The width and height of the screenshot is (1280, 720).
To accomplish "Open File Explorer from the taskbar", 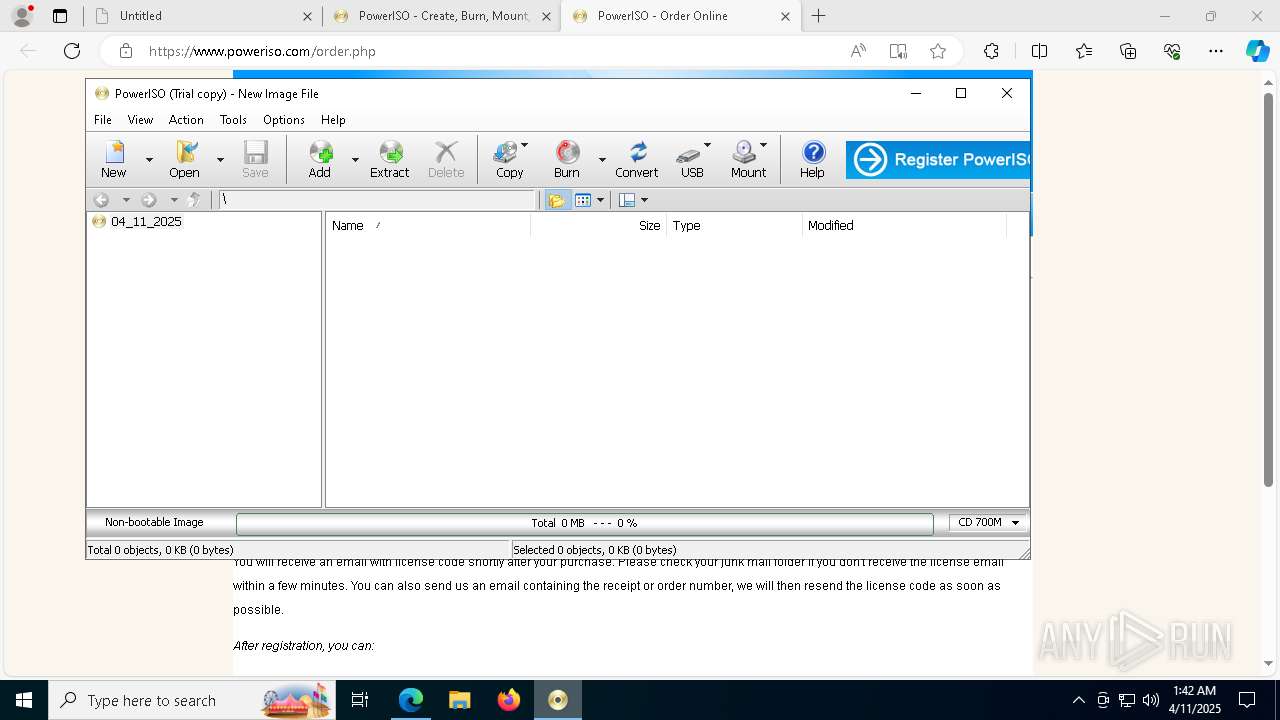I will [x=460, y=700].
